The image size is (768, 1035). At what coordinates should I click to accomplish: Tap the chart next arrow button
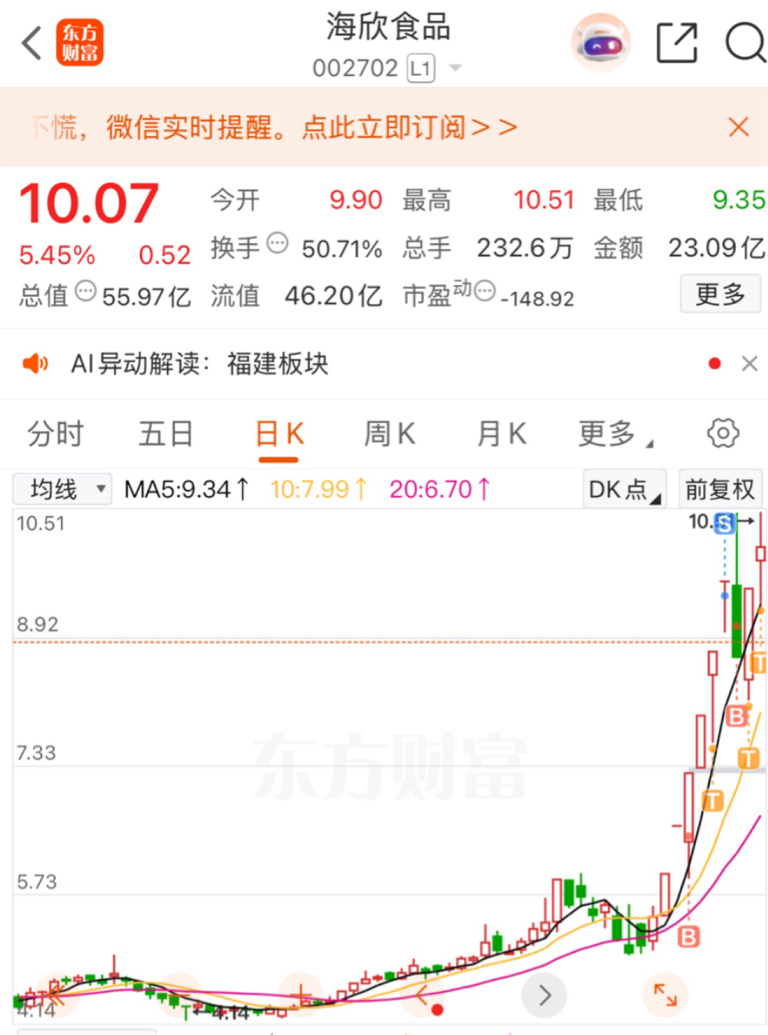[x=544, y=995]
